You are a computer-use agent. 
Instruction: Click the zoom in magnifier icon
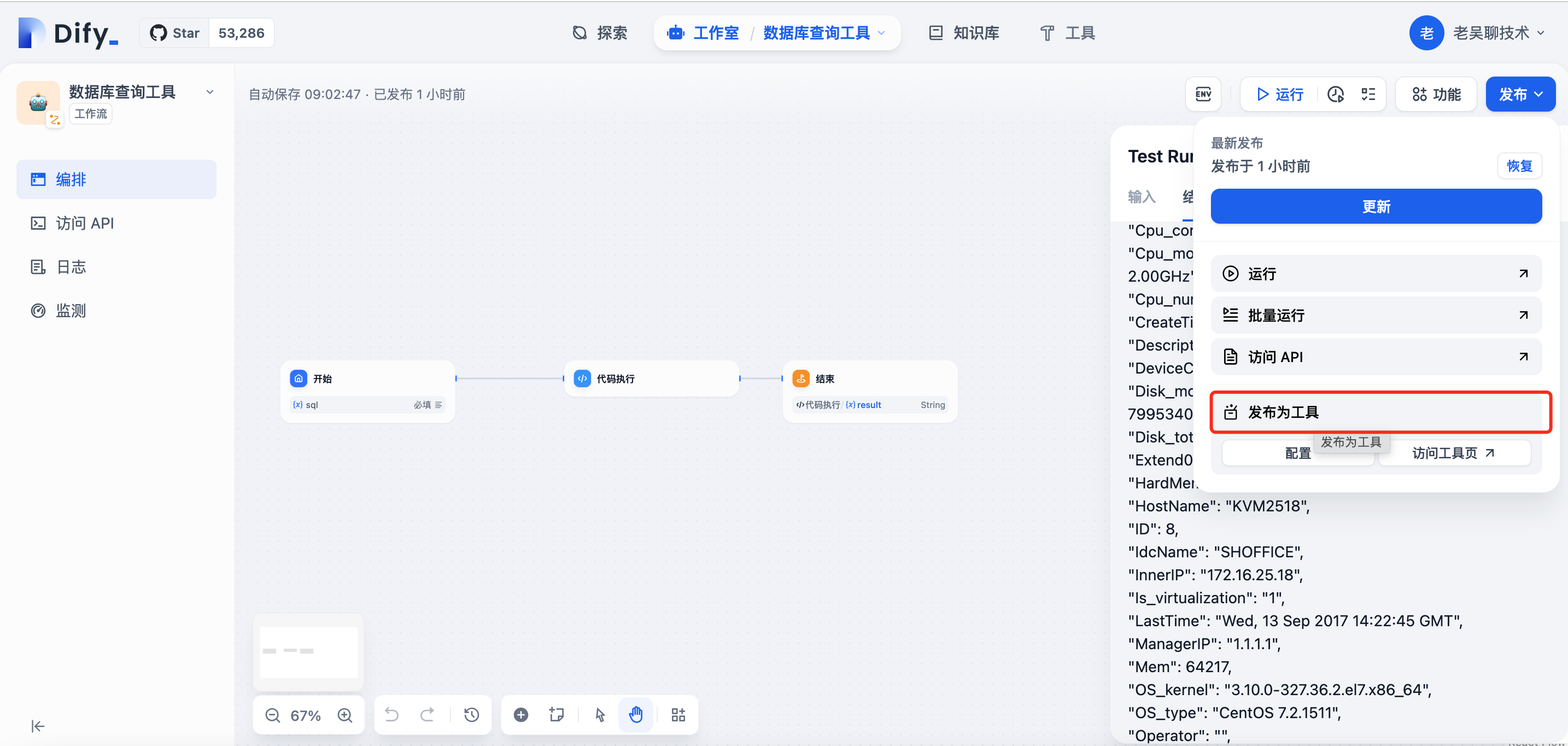[345, 715]
